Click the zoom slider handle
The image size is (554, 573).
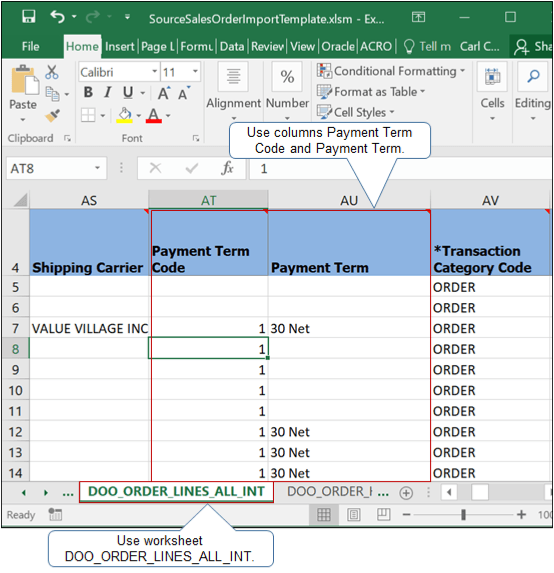(x=463, y=515)
